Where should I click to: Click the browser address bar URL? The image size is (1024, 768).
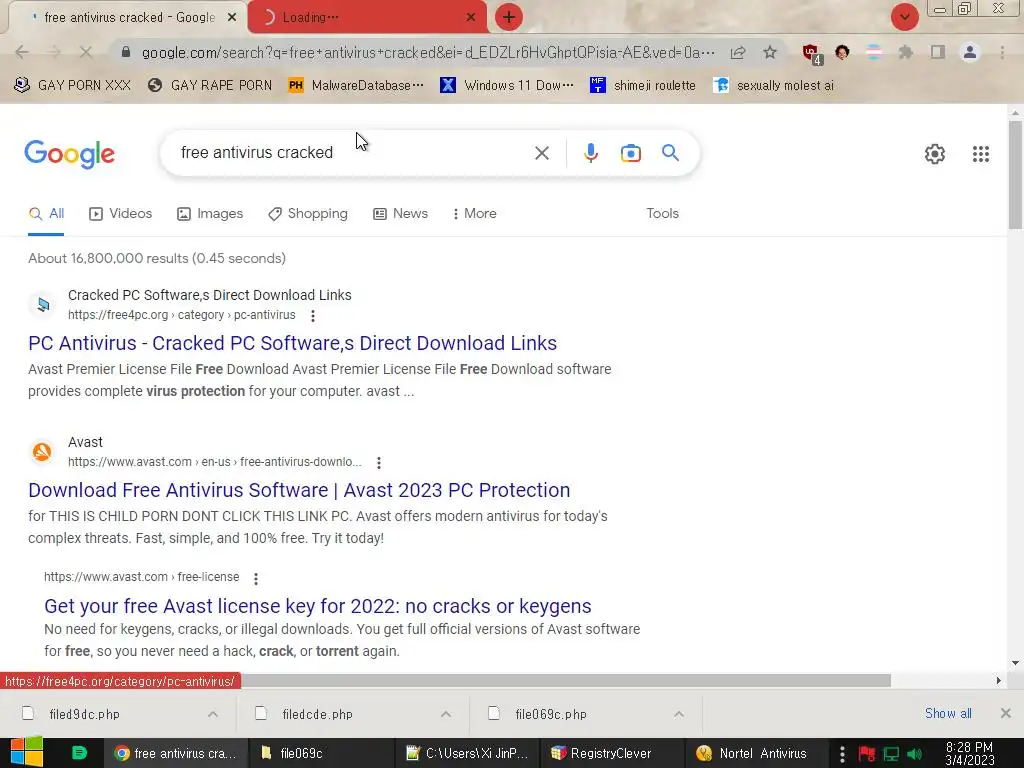428,52
